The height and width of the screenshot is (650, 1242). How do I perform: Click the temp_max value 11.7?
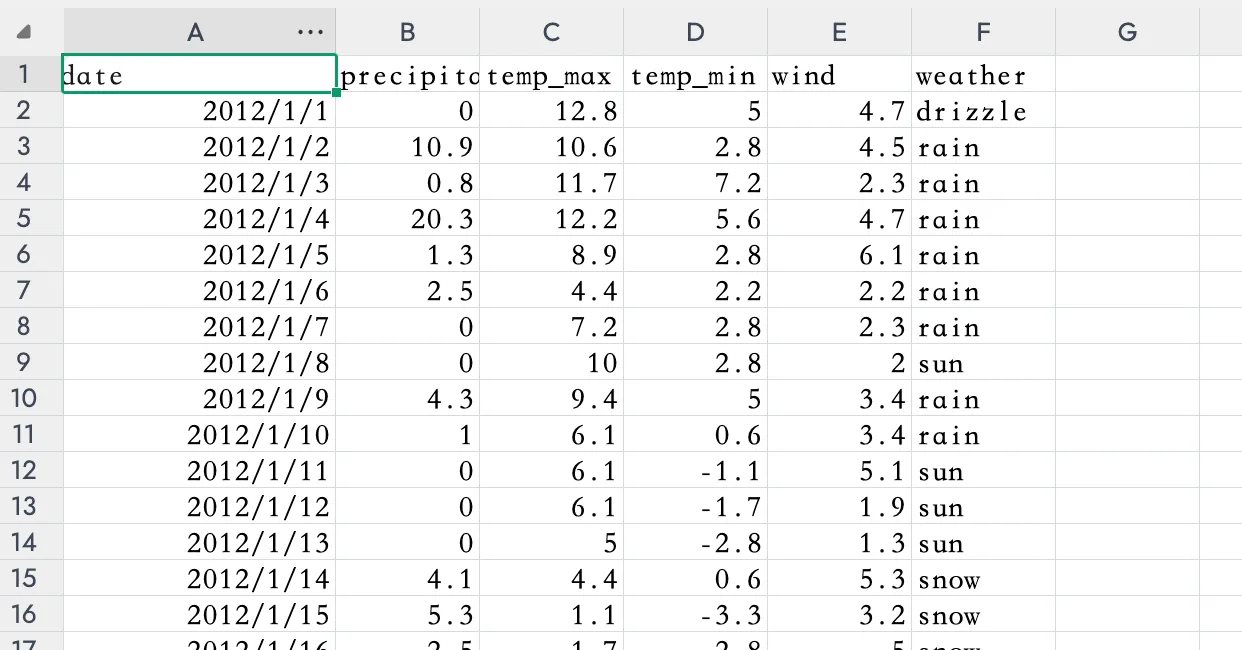click(551, 182)
